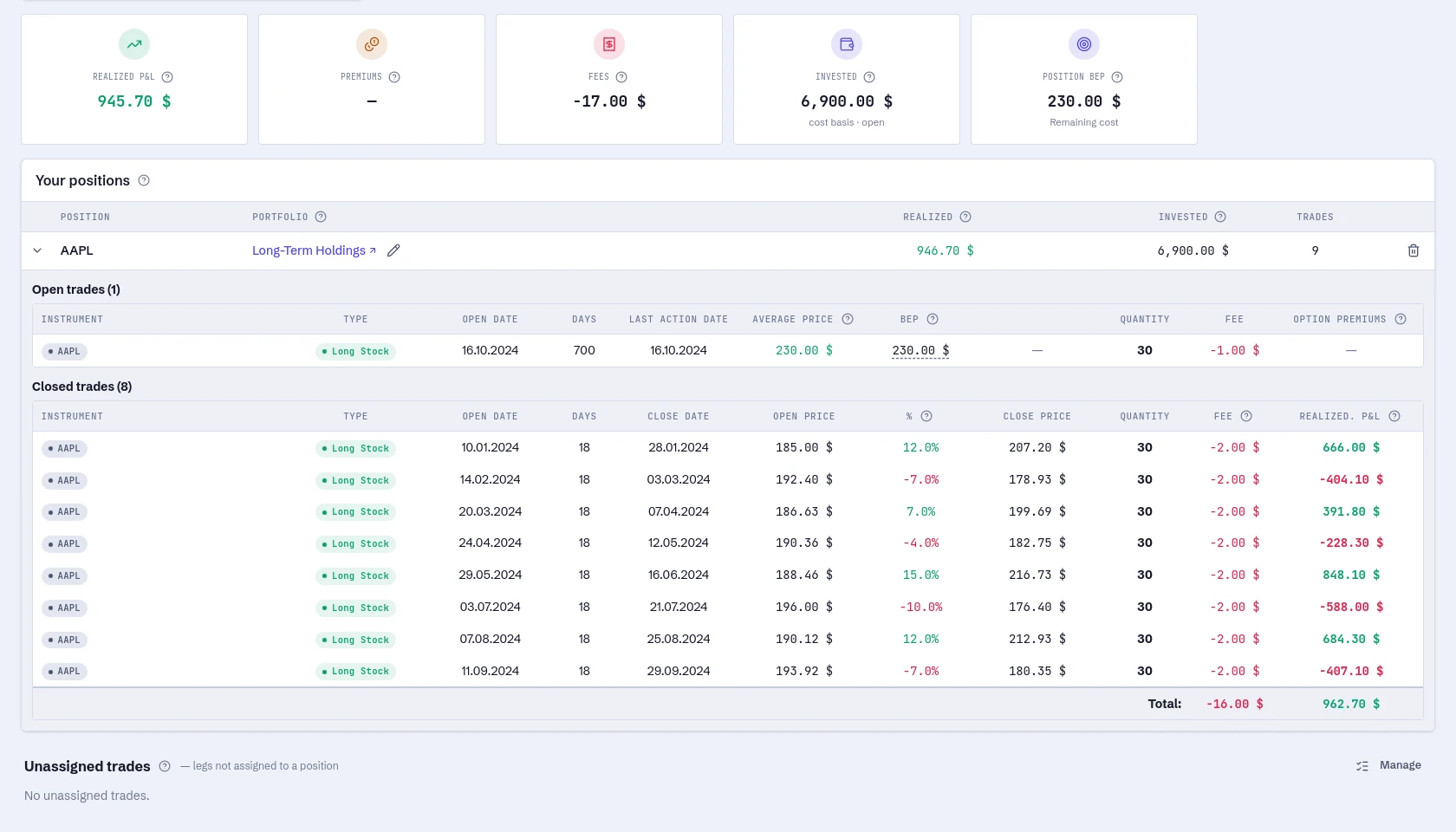
Task: Click the Position BEP target icon
Action: (1084, 44)
